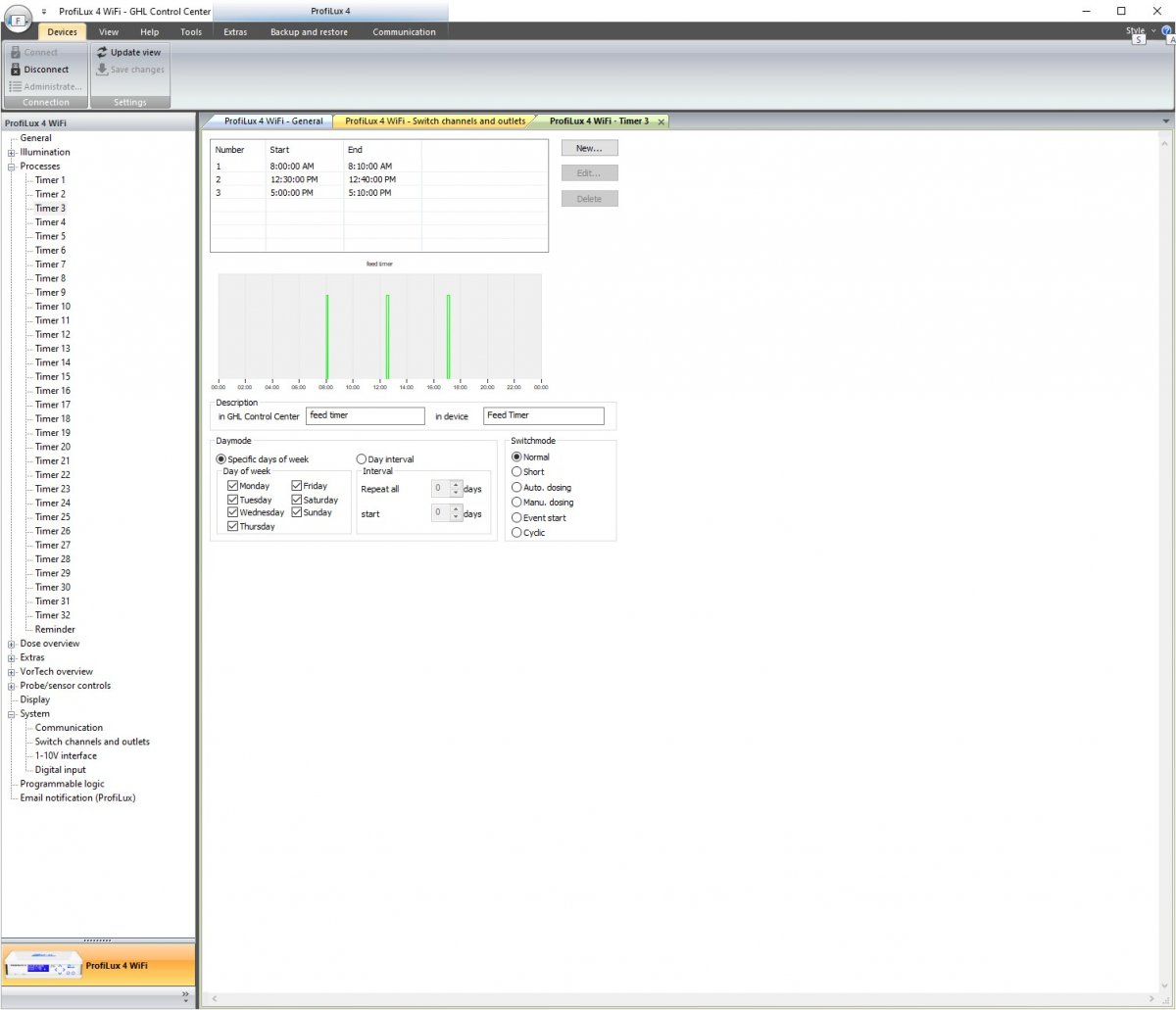1176x1010 pixels.
Task: Uncheck the Tuesday checkbox
Action: click(232, 500)
